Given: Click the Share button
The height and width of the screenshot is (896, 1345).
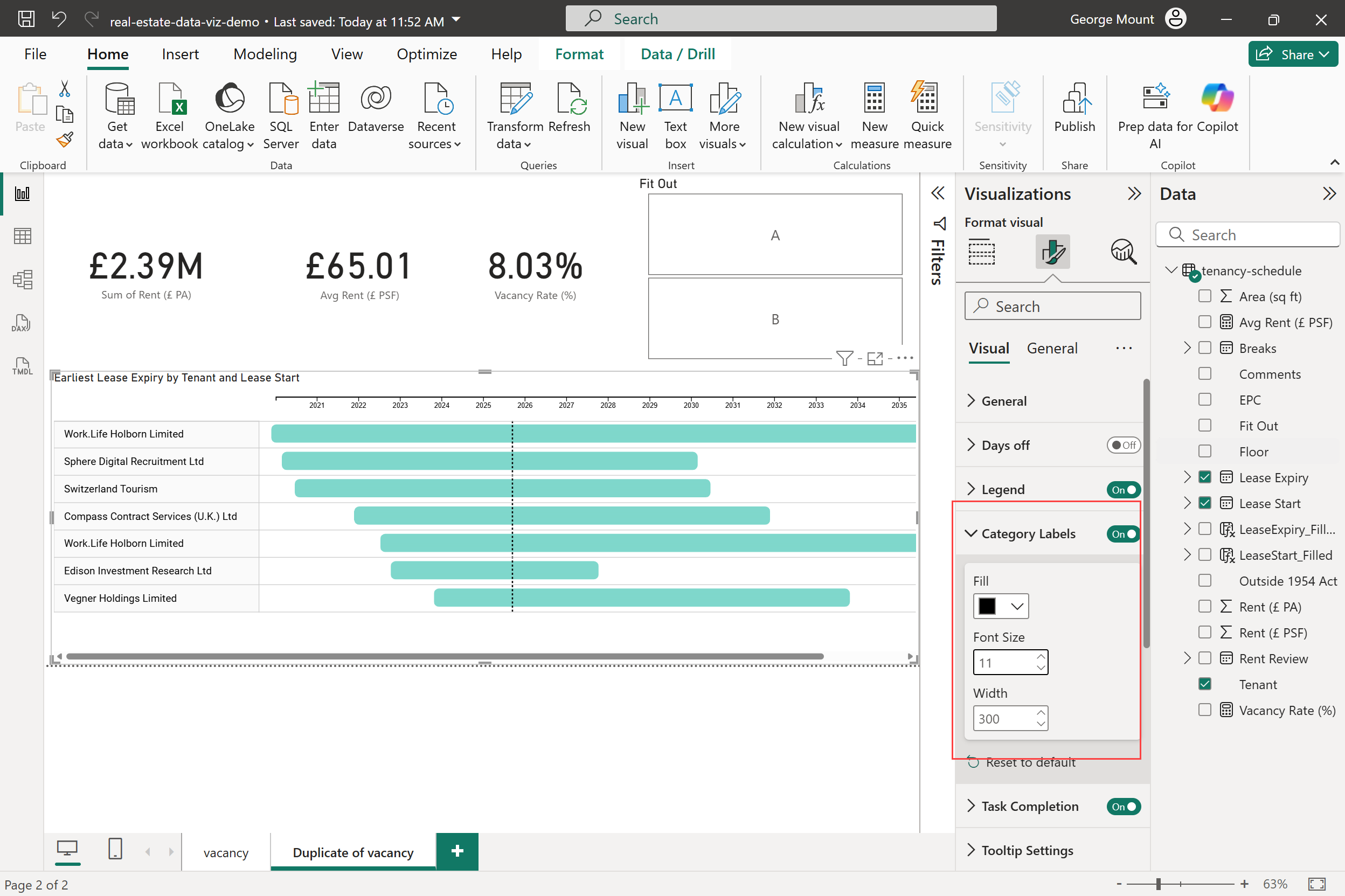Looking at the screenshot, I should tap(1292, 54).
